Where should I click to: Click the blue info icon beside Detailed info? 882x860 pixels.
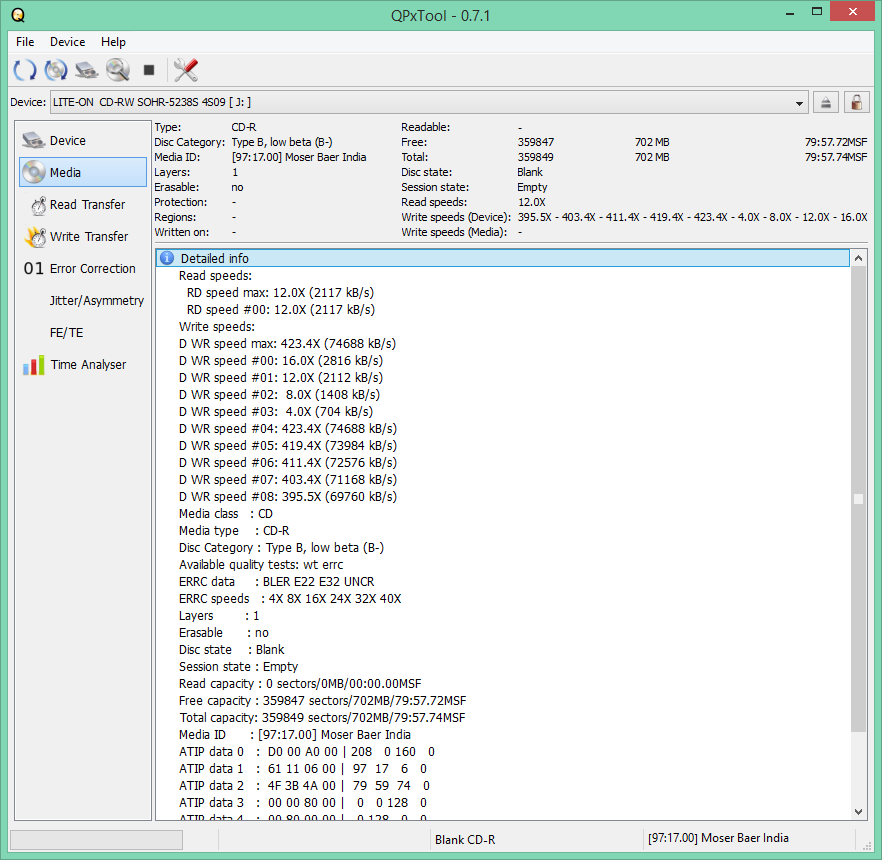(x=167, y=258)
